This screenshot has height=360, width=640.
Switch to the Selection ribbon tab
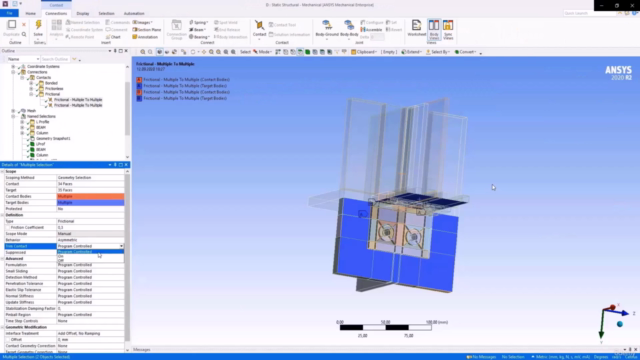[x=106, y=13]
